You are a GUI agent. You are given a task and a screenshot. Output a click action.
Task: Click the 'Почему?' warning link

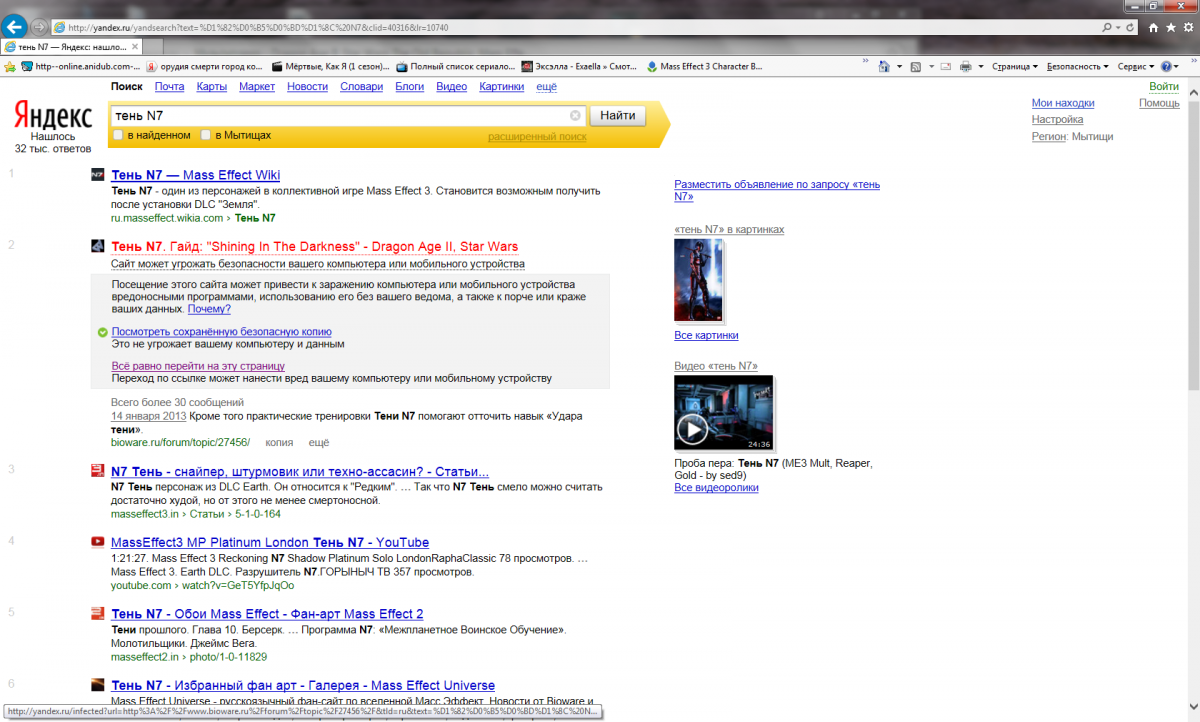[x=209, y=309]
